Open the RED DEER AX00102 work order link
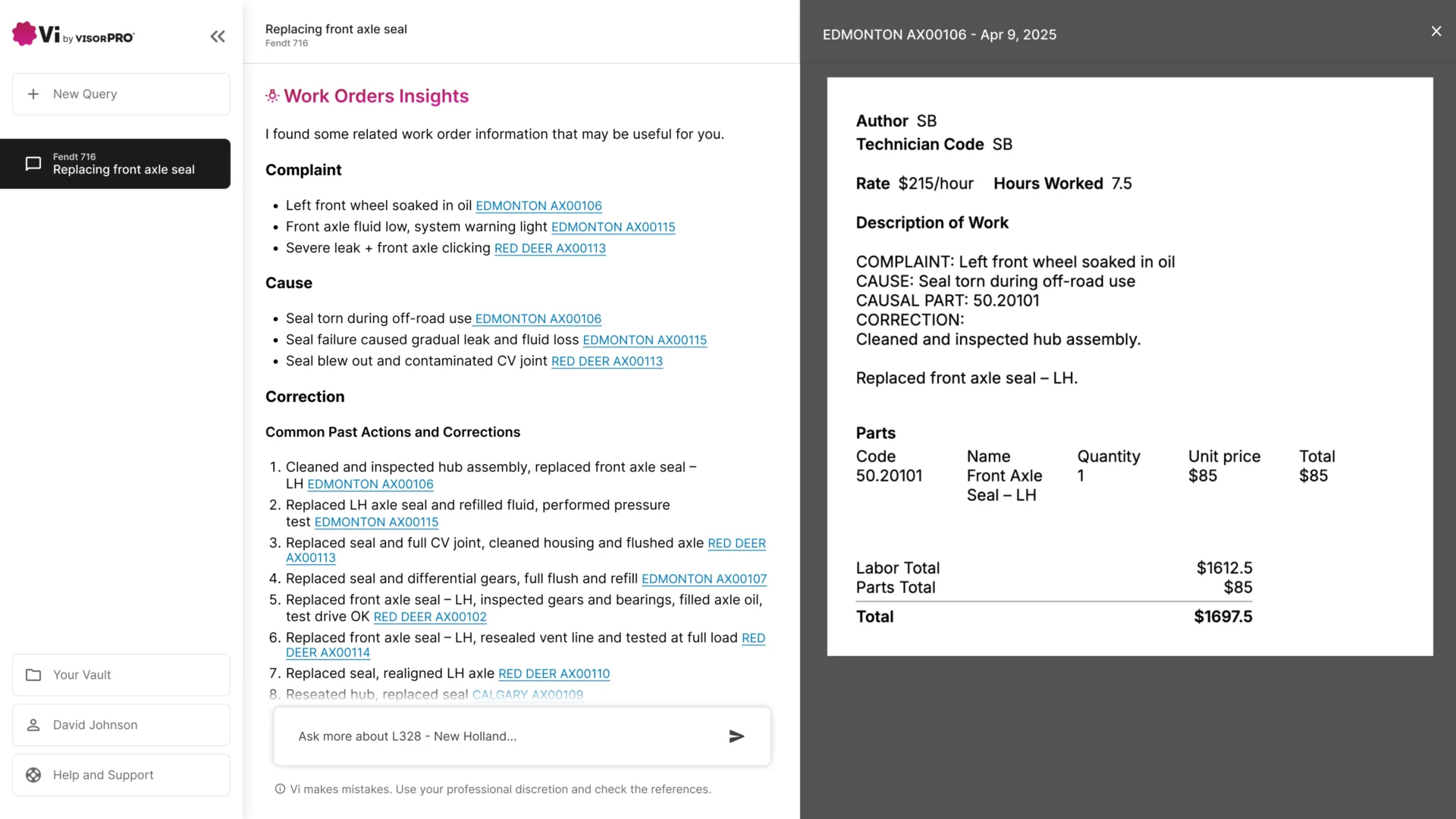The width and height of the screenshot is (1456, 819). [x=430, y=617]
